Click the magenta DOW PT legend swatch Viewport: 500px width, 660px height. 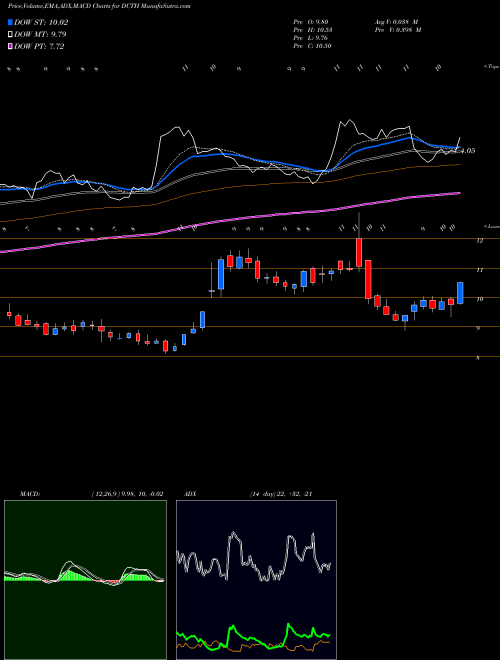tap(10, 47)
